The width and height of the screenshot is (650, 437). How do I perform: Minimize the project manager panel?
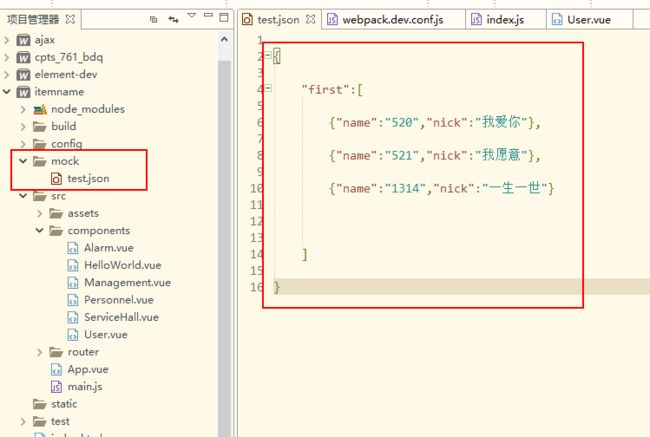pos(208,15)
